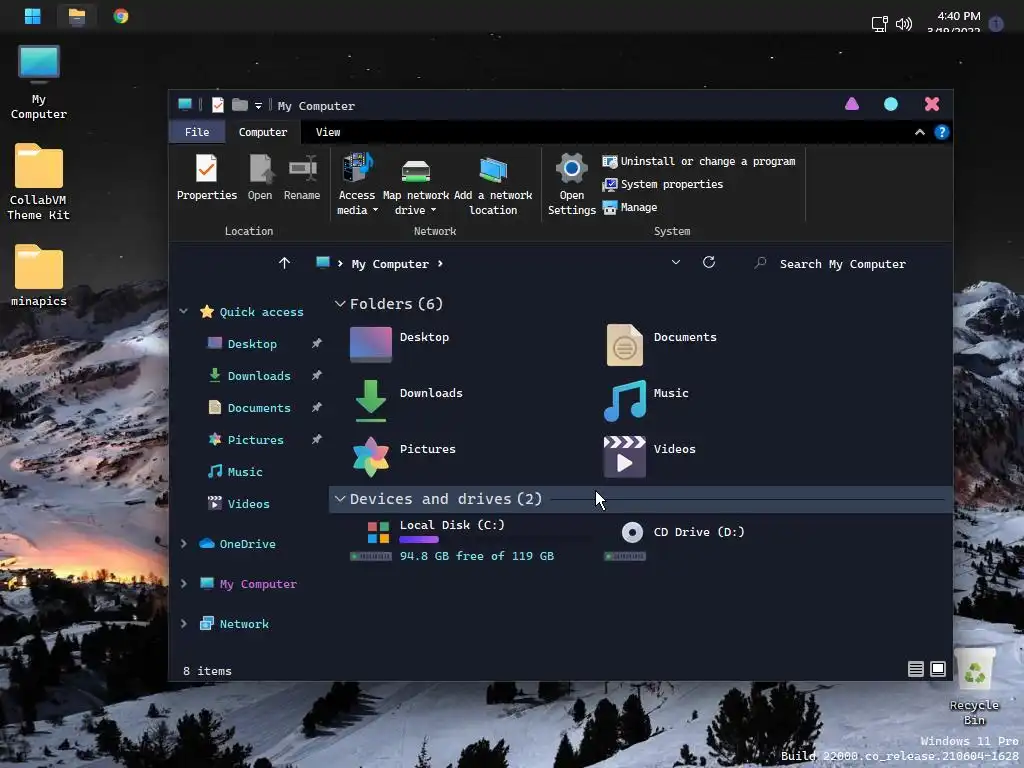Open File Explorer from the taskbar
This screenshot has width=1024, height=768.
[77, 16]
